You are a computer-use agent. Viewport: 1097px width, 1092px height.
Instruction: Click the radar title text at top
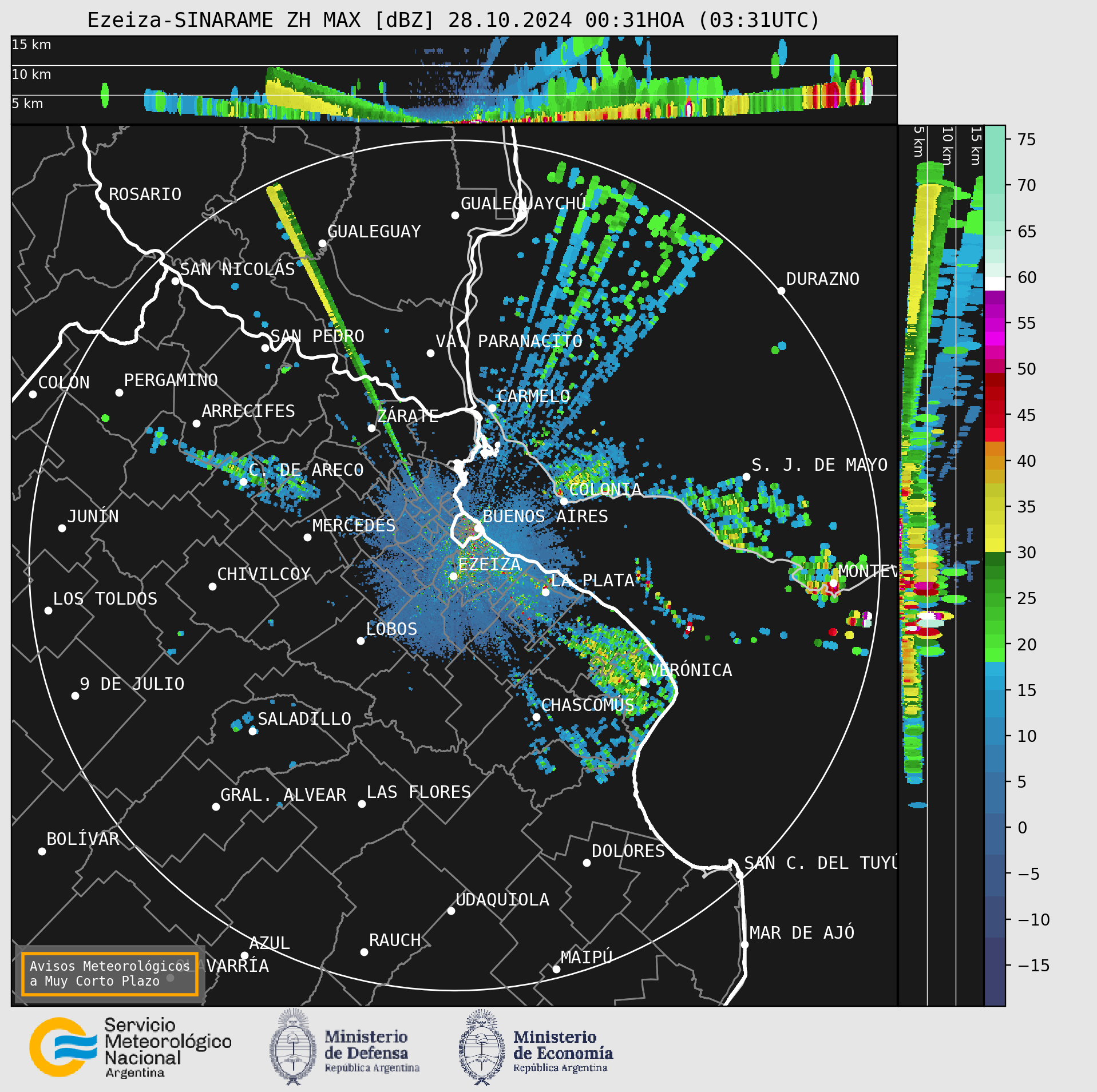453,21
